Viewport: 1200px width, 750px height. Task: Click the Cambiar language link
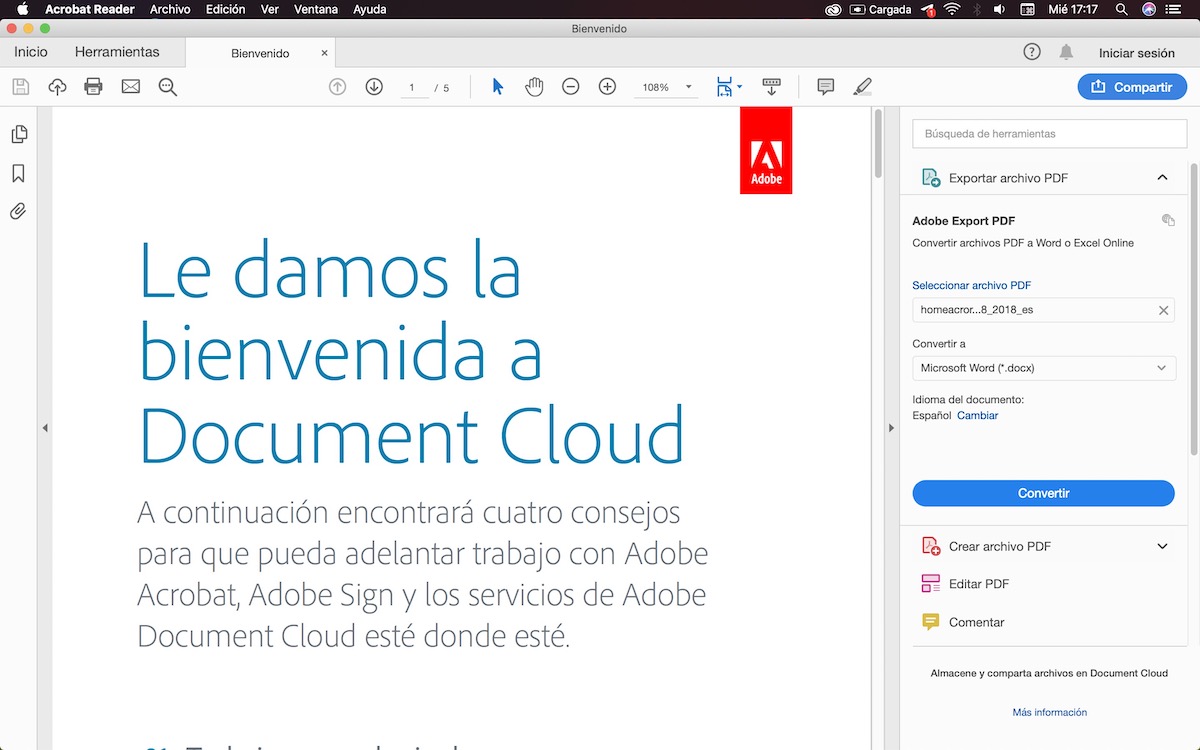(x=977, y=415)
